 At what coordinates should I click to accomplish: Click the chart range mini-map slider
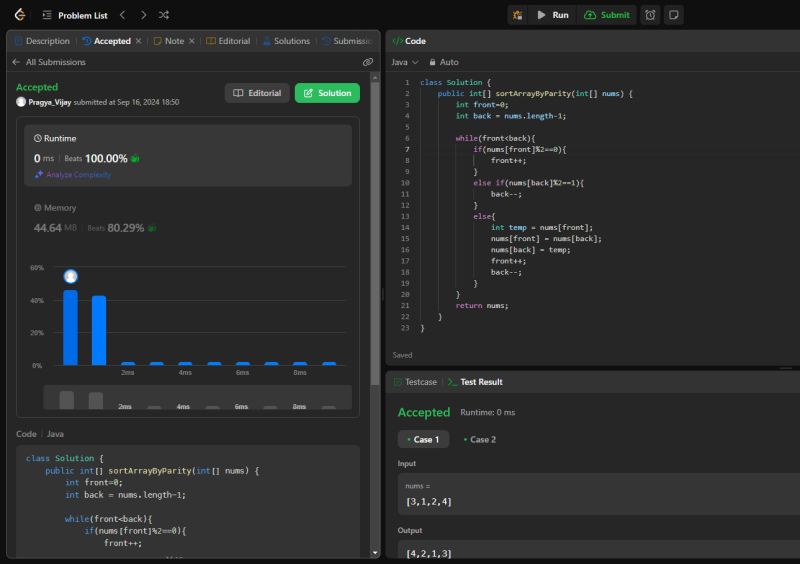coord(197,397)
